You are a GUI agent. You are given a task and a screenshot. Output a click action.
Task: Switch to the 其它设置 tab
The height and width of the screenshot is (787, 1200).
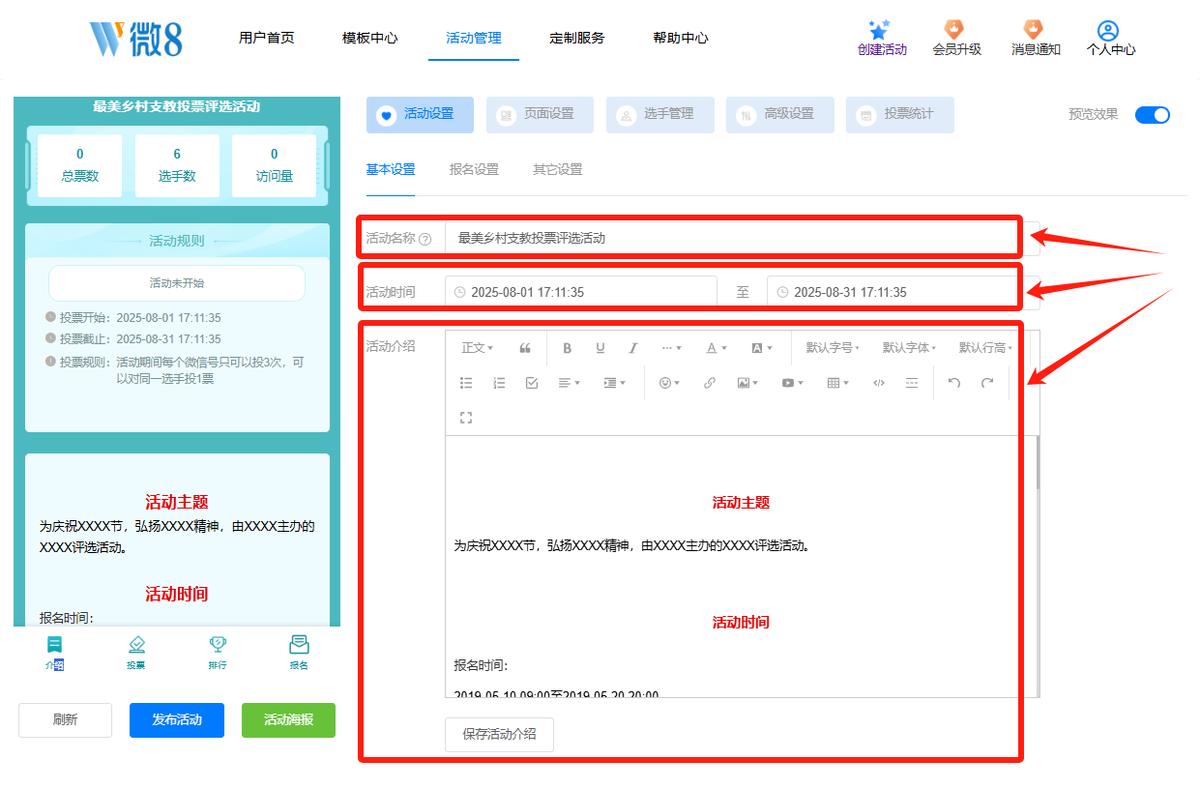click(x=557, y=170)
